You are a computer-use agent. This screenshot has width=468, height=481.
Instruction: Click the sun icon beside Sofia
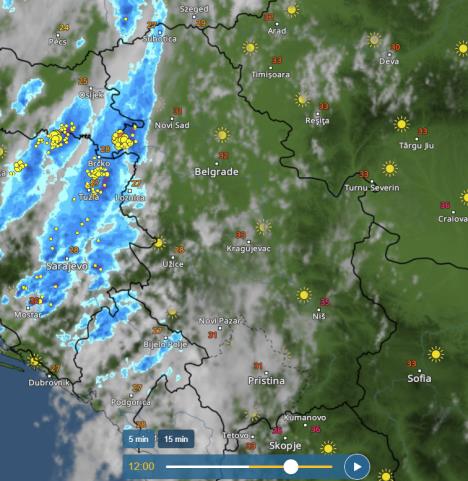pos(436,354)
